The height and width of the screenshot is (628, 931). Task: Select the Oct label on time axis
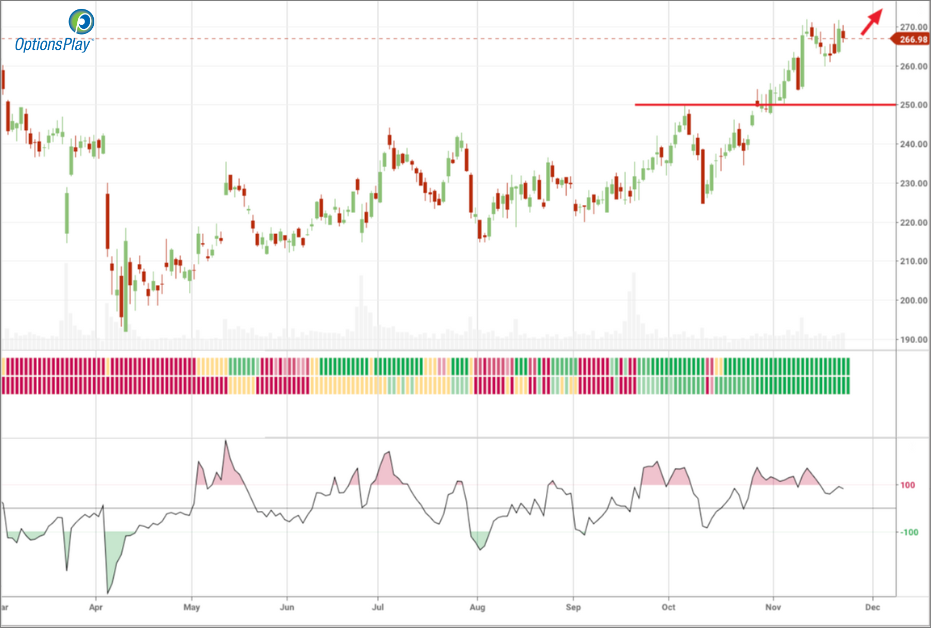click(668, 606)
